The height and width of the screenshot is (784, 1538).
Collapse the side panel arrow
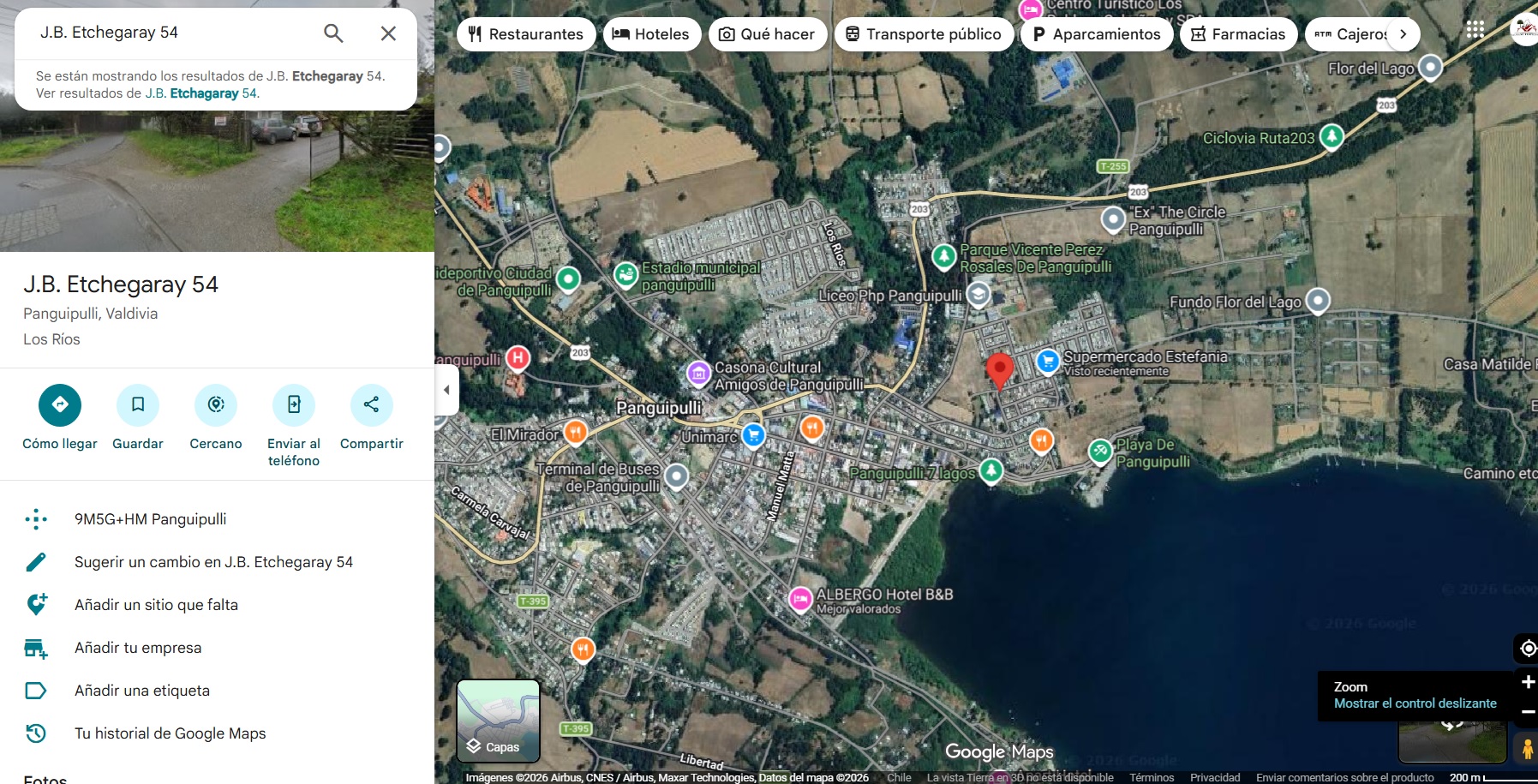446,390
